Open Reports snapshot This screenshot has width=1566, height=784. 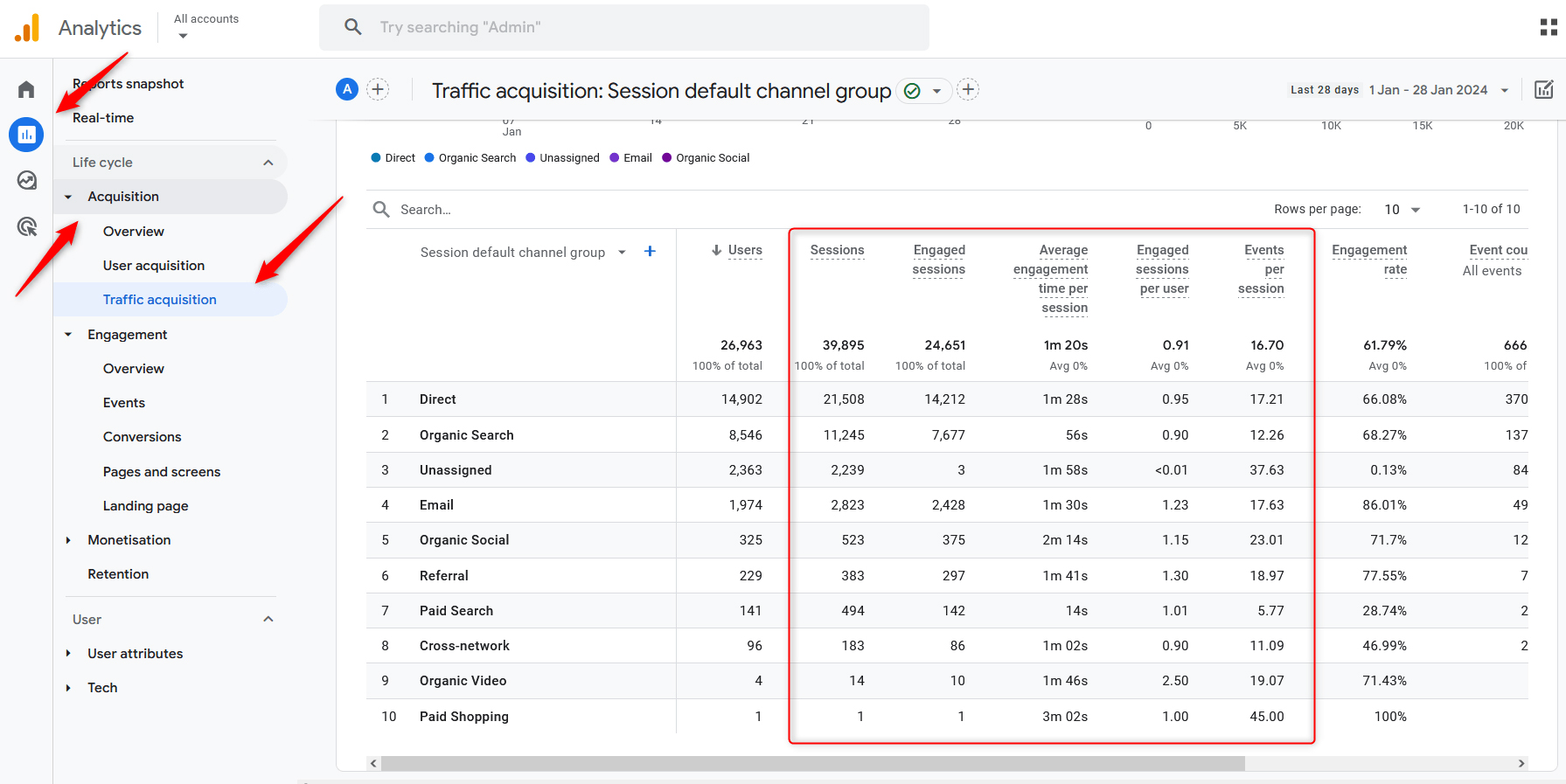click(129, 84)
